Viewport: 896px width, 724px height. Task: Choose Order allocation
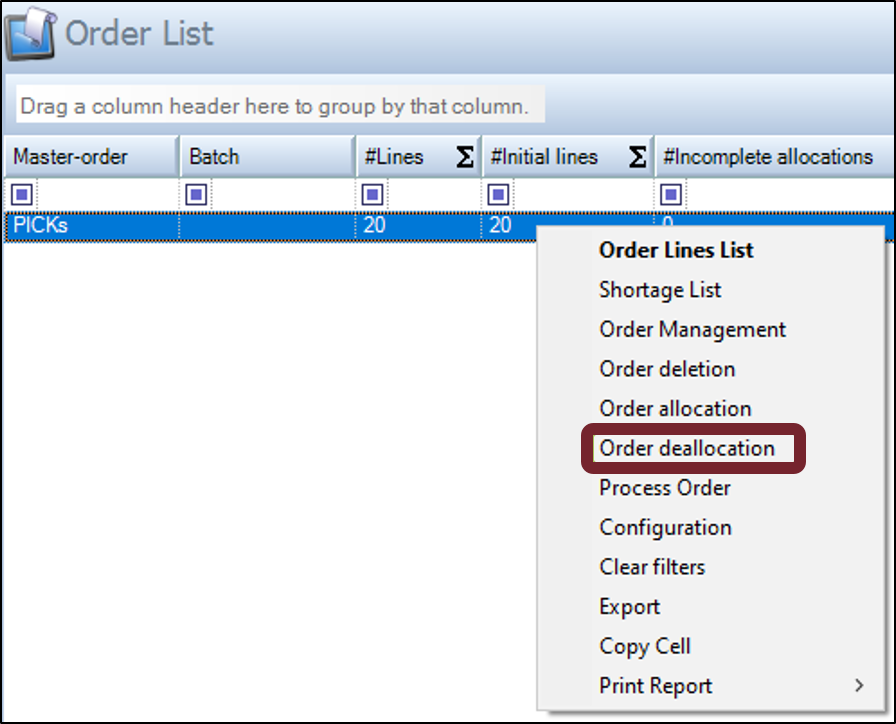click(x=674, y=408)
